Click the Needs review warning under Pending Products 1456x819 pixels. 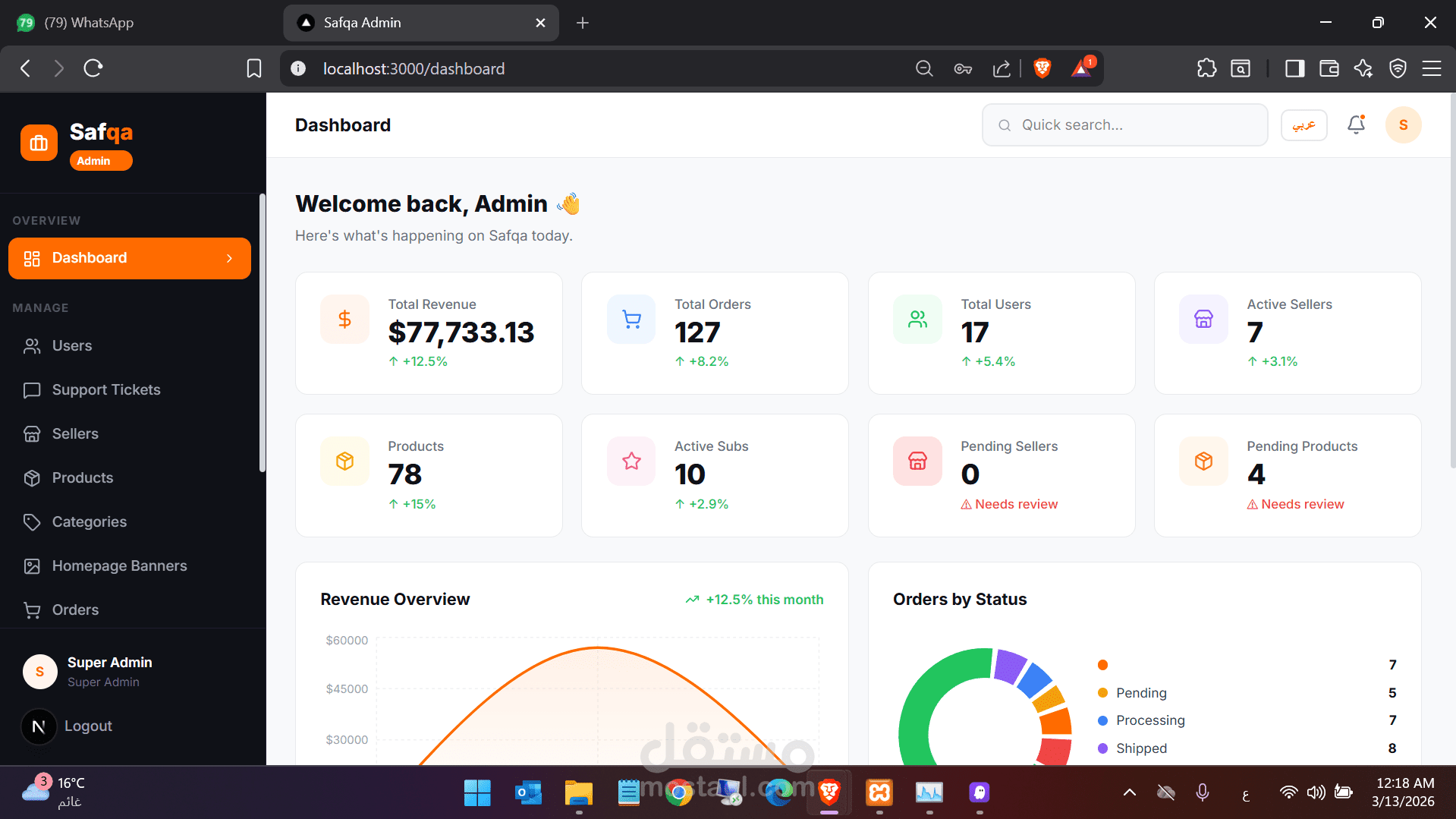click(x=1295, y=505)
